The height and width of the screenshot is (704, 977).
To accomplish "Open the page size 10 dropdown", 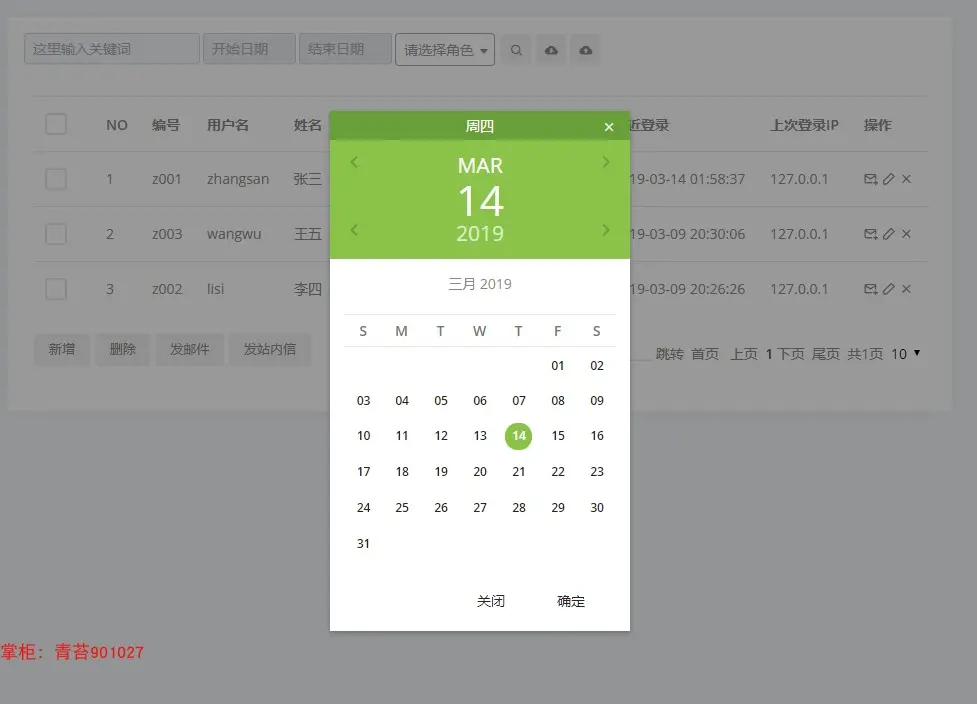I will [906, 354].
